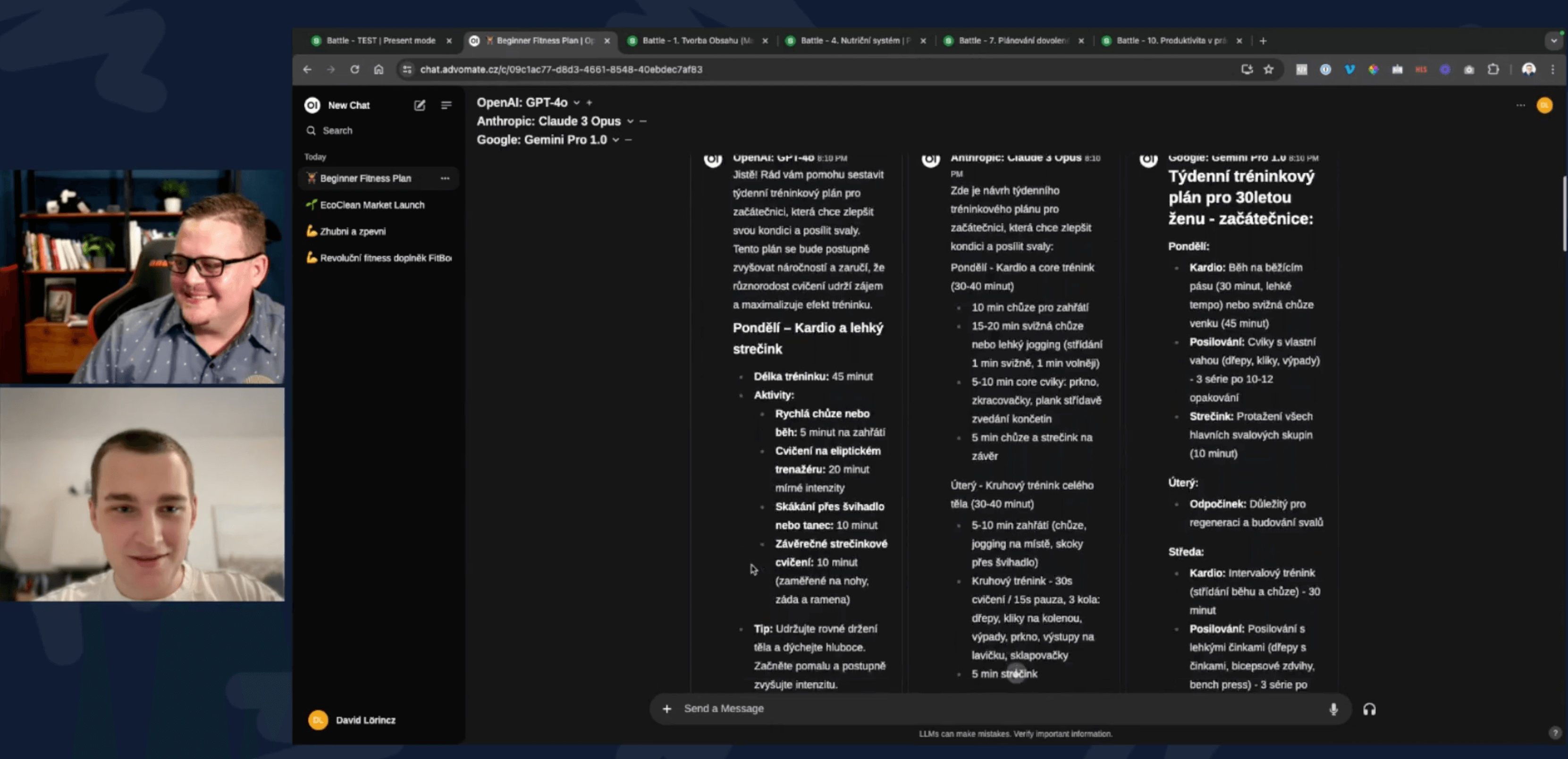Open the Extensions puzzle piece menu
Image resolution: width=1568 pixels, height=759 pixels.
tap(1493, 69)
